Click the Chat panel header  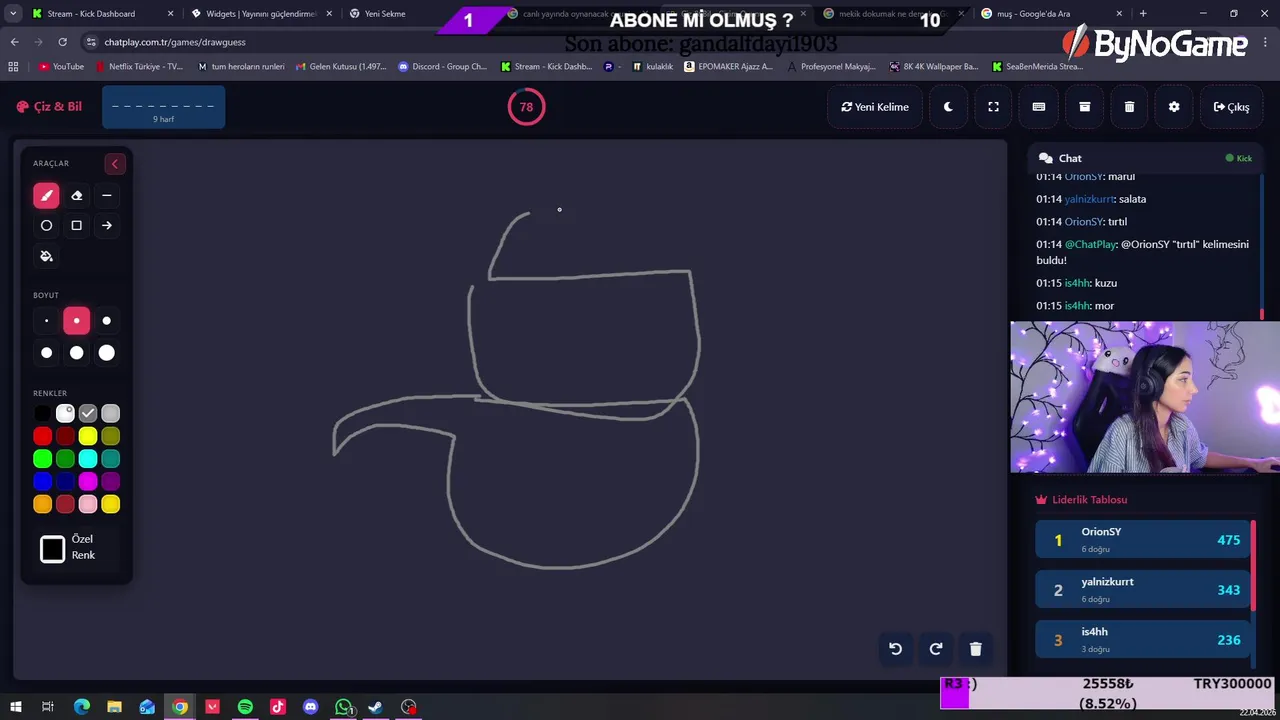(1145, 158)
